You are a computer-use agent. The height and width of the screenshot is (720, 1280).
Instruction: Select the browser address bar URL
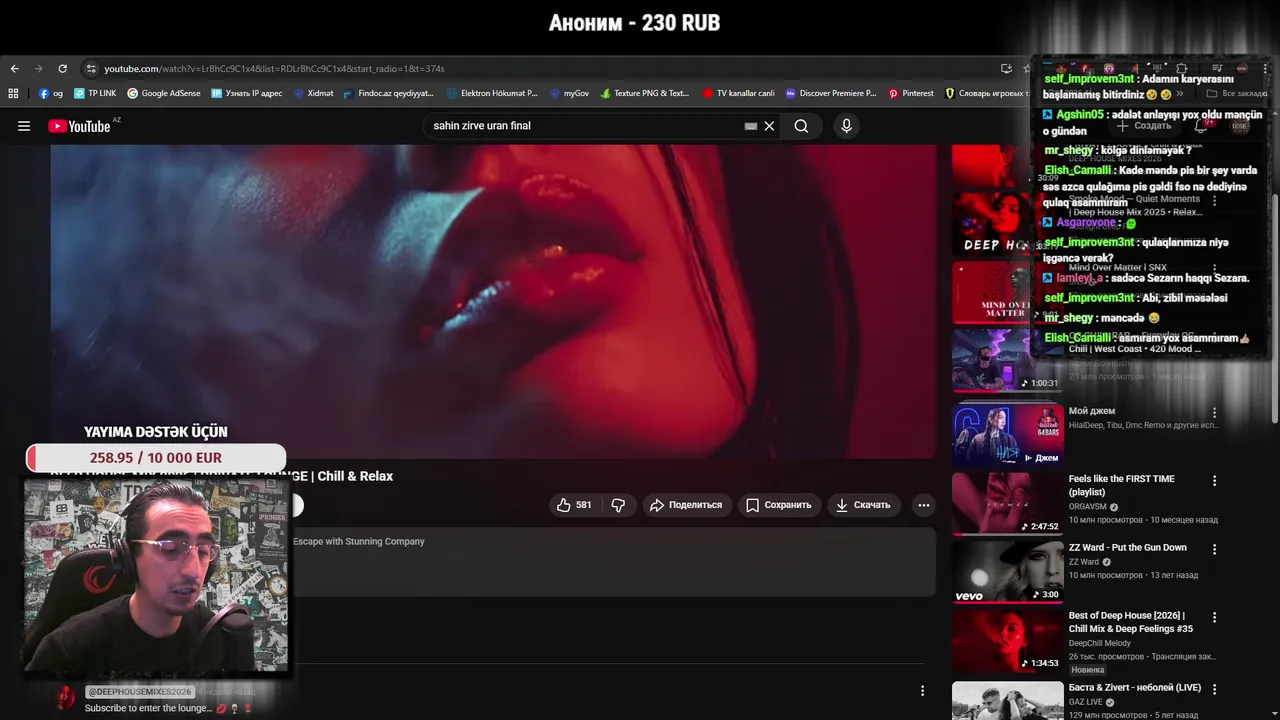(274, 69)
